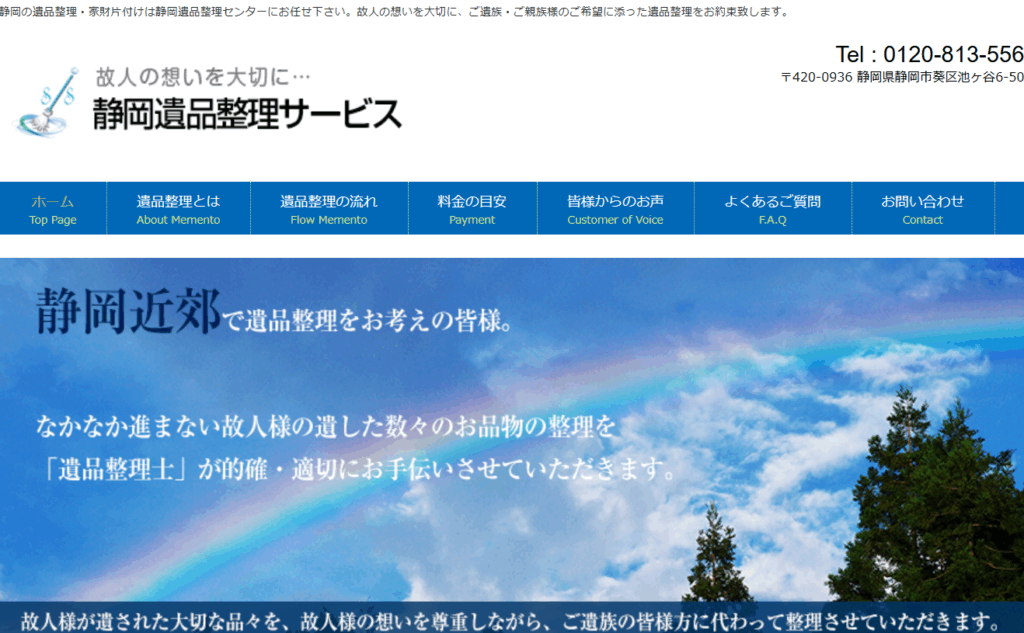The image size is (1024, 633).
Task: Click the mop logo icon
Action: pos(47,101)
